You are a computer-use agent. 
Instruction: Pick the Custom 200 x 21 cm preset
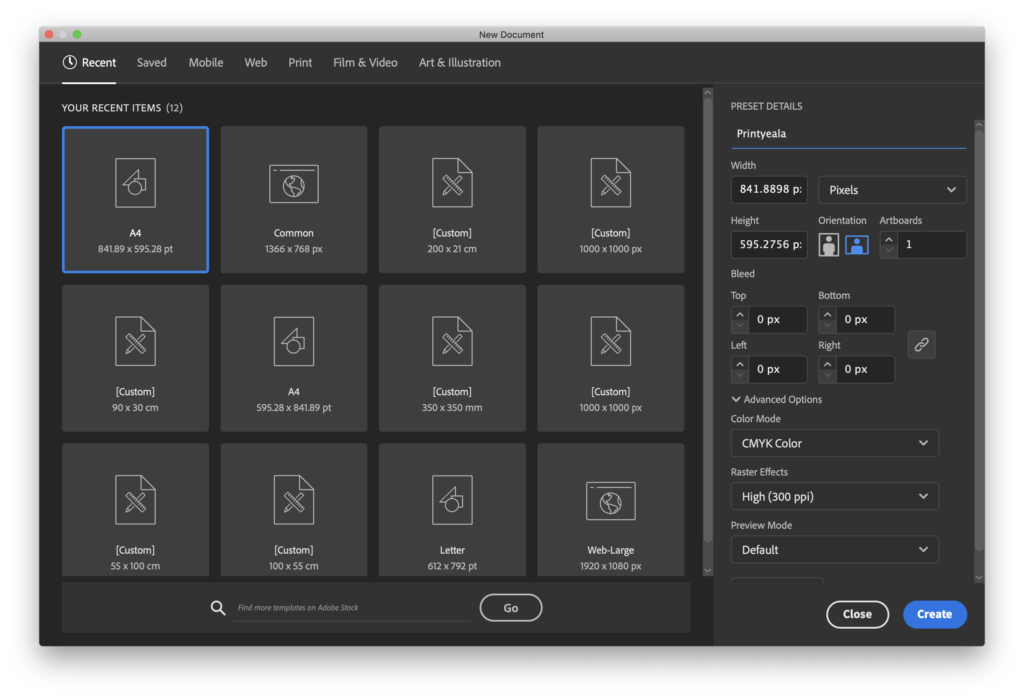pos(452,199)
